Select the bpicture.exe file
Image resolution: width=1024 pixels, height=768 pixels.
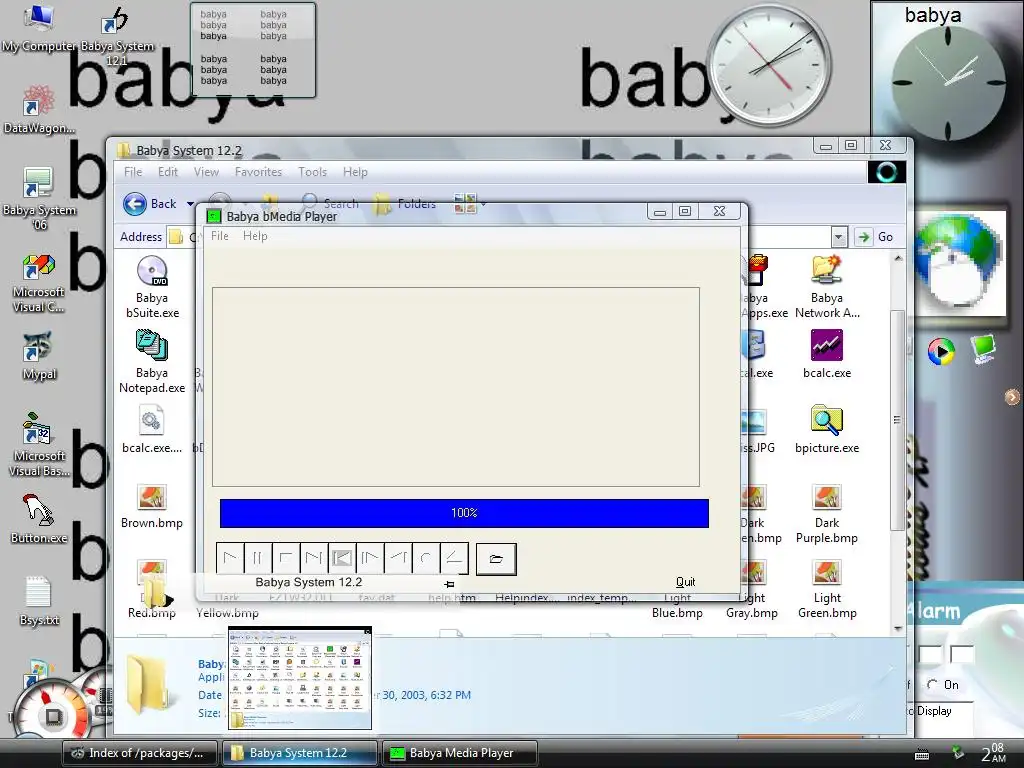[827, 430]
